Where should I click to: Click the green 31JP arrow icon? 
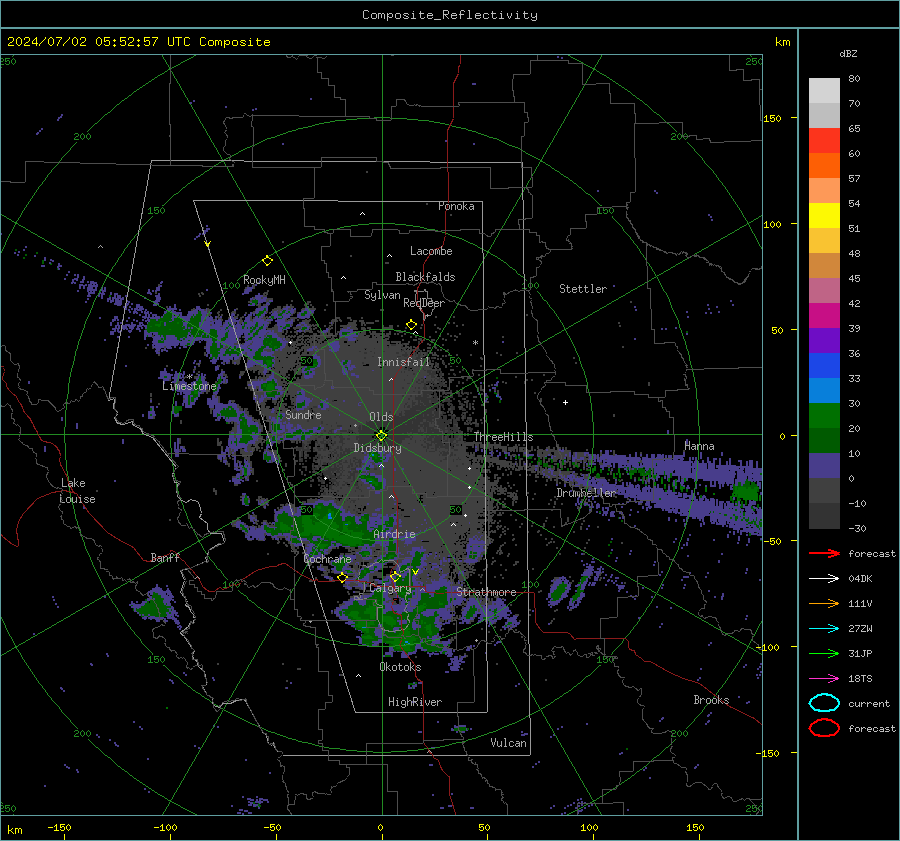[824, 653]
